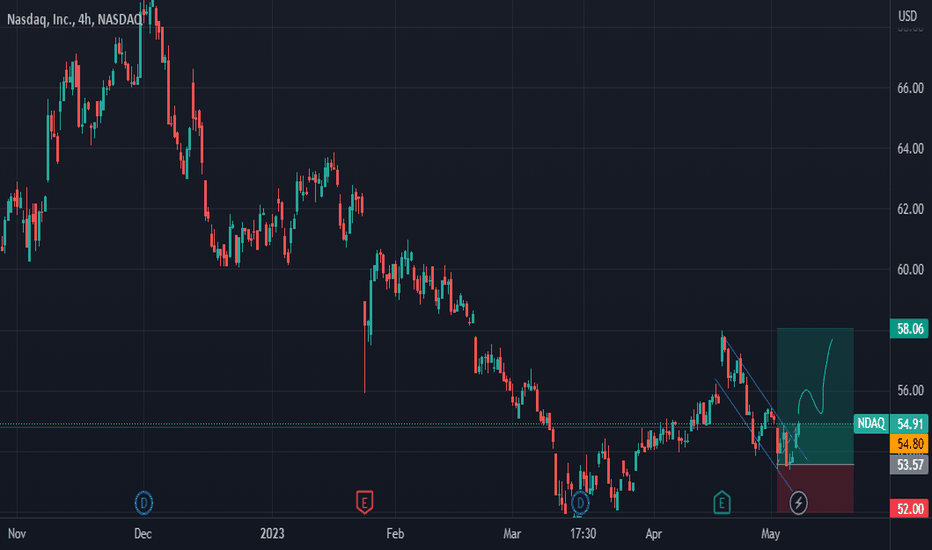
Task: Click the 2023 time axis label
Action: coord(272,533)
